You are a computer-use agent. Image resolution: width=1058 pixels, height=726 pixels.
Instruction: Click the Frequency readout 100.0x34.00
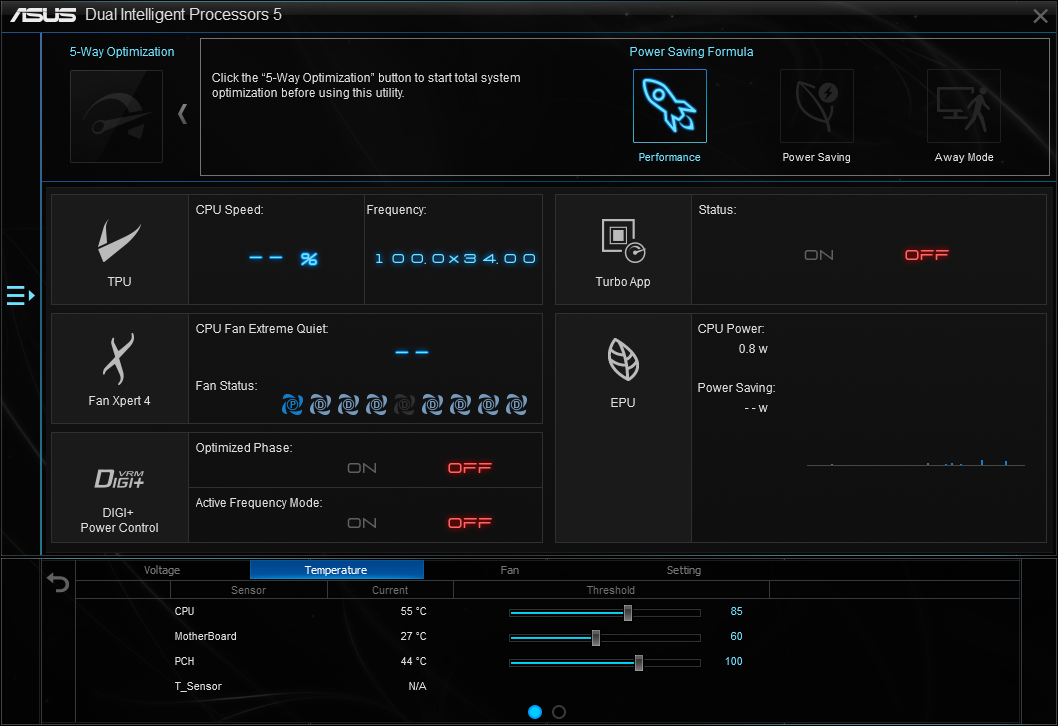tap(455, 258)
